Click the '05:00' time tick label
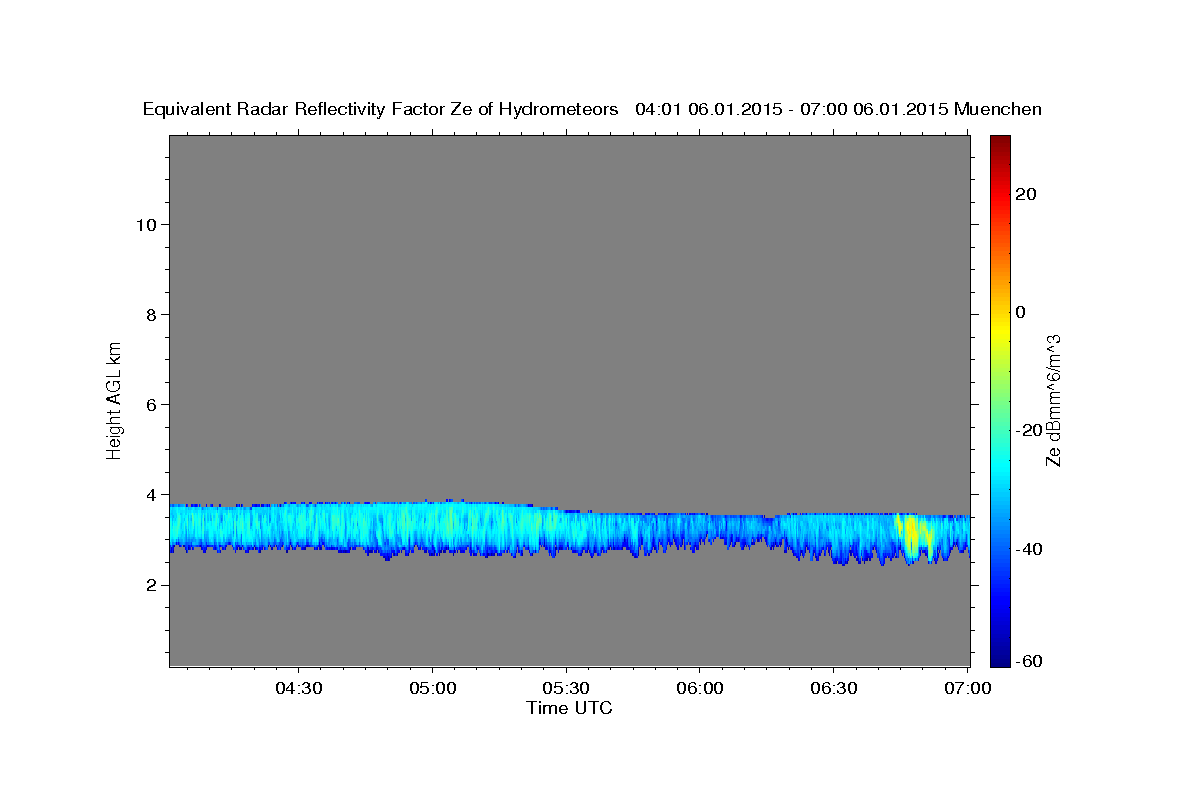The height and width of the screenshot is (800, 1200). (433, 688)
